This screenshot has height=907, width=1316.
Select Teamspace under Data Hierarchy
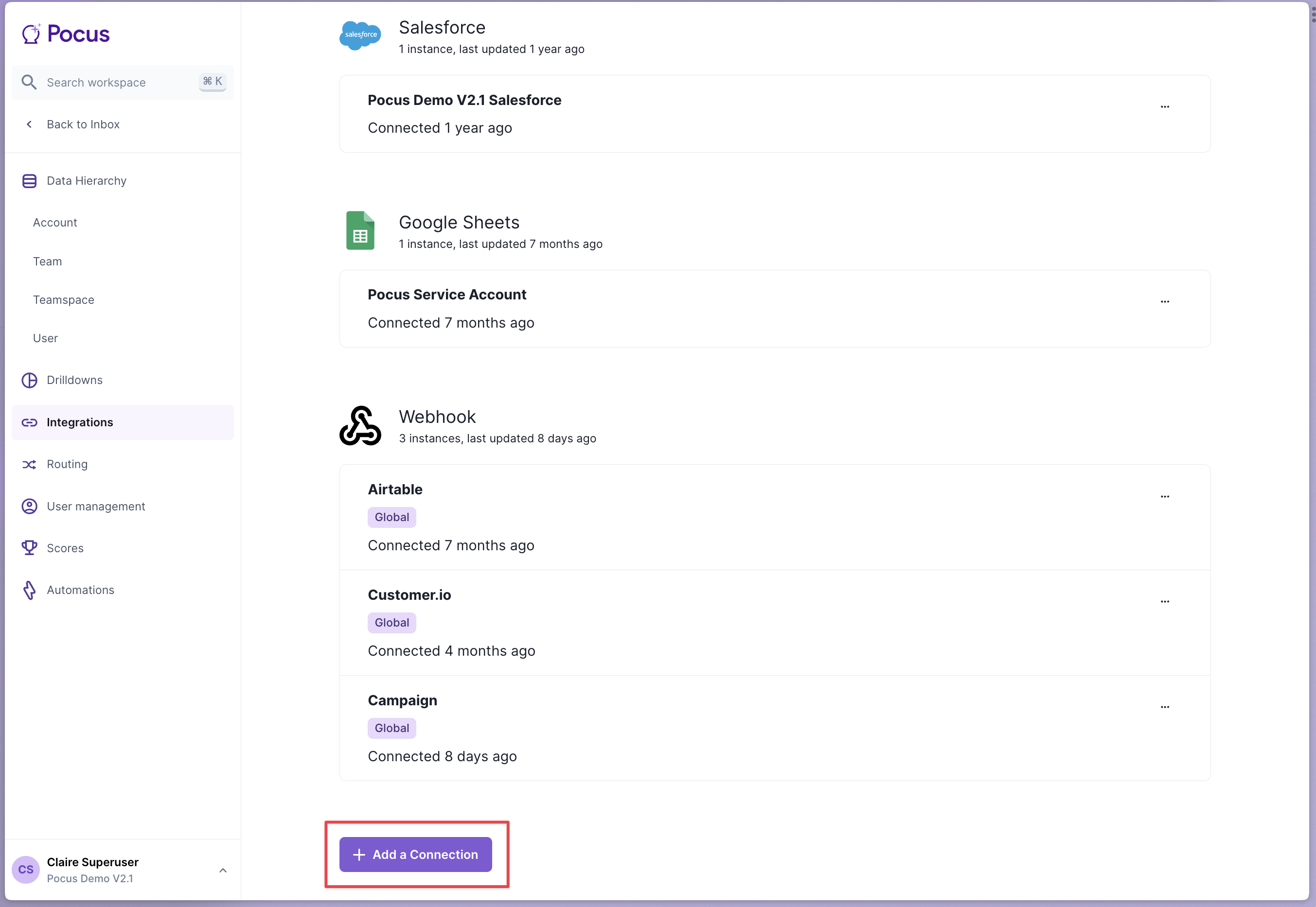pos(64,300)
